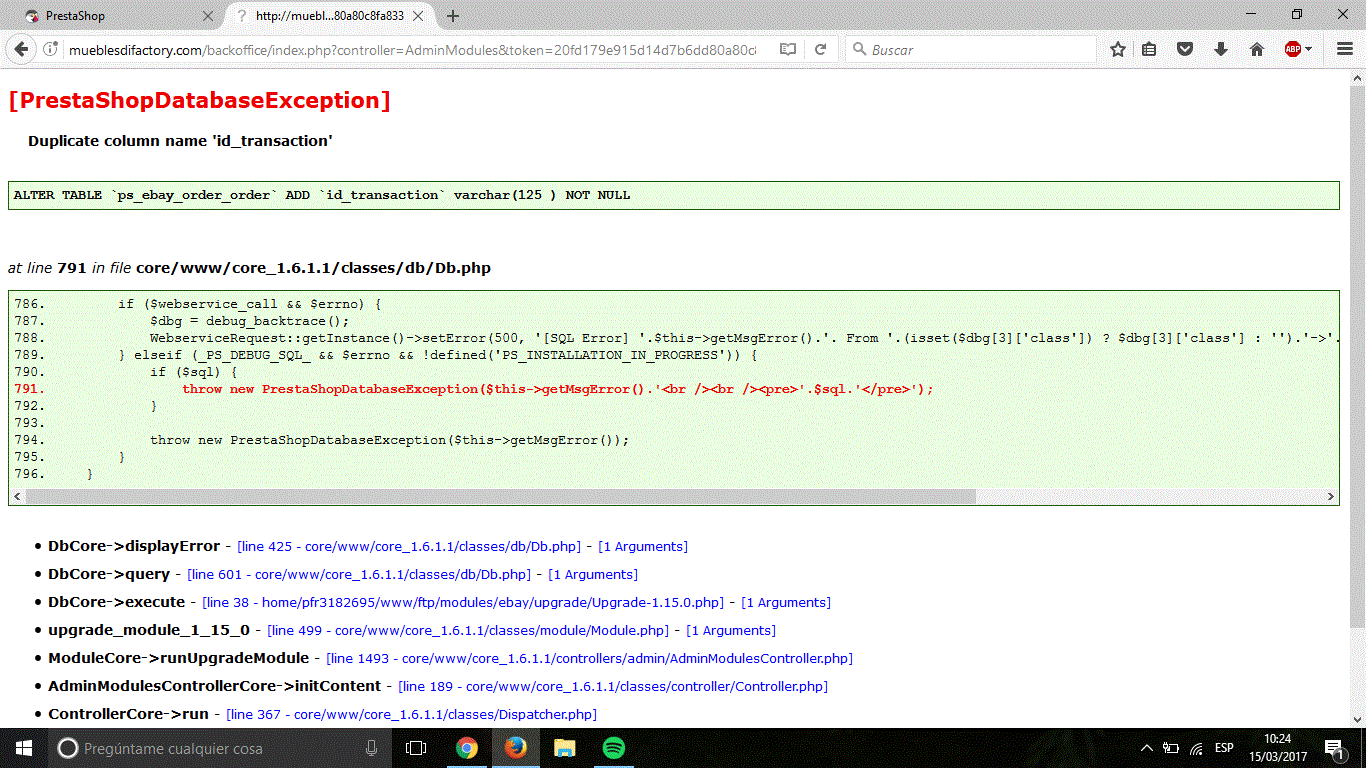Close the PrestaShop tab

tap(208, 16)
